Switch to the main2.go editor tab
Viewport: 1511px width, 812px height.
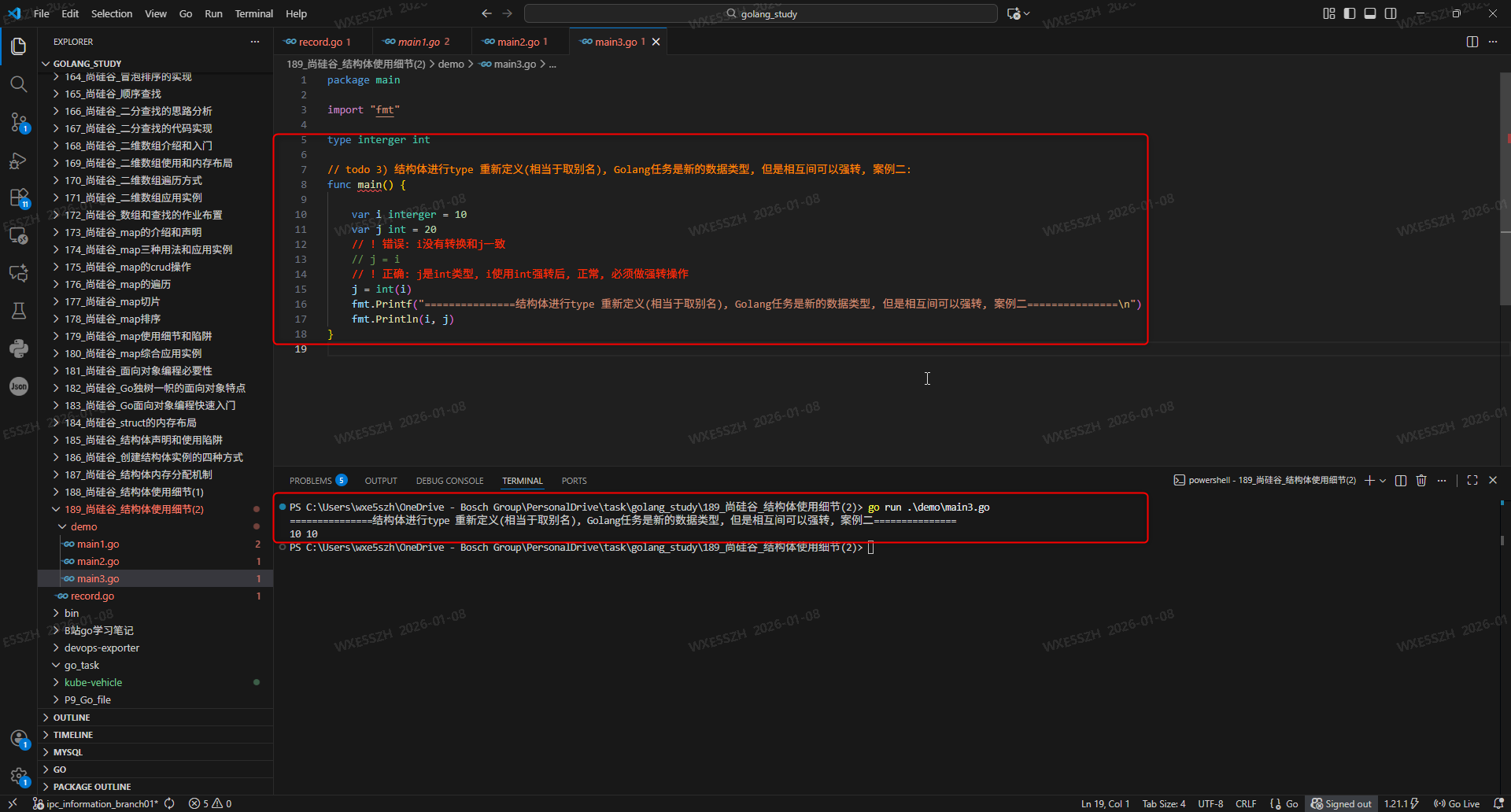point(520,42)
